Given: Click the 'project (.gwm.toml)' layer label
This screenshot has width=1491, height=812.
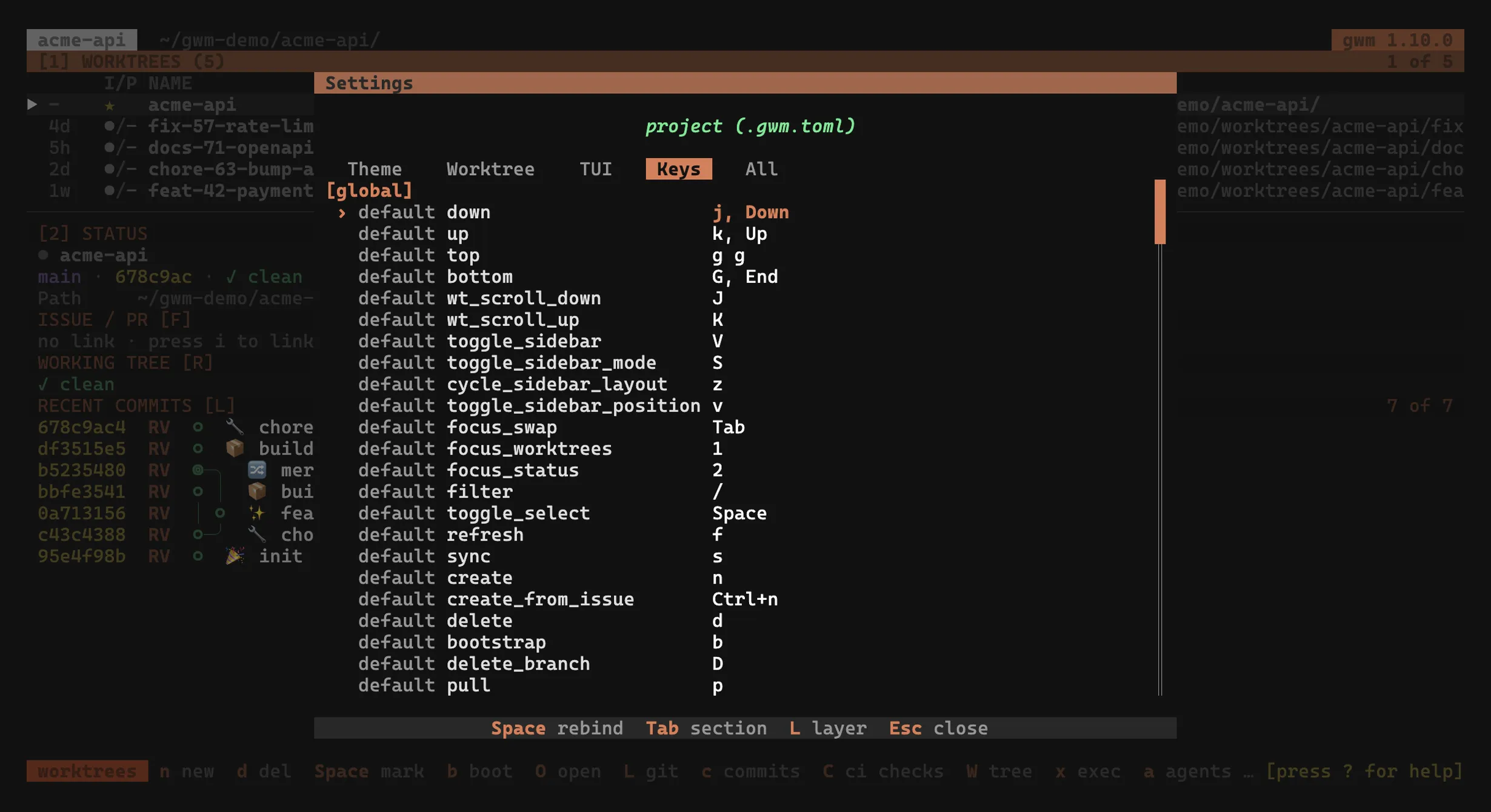Looking at the screenshot, I should coord(750,126).
